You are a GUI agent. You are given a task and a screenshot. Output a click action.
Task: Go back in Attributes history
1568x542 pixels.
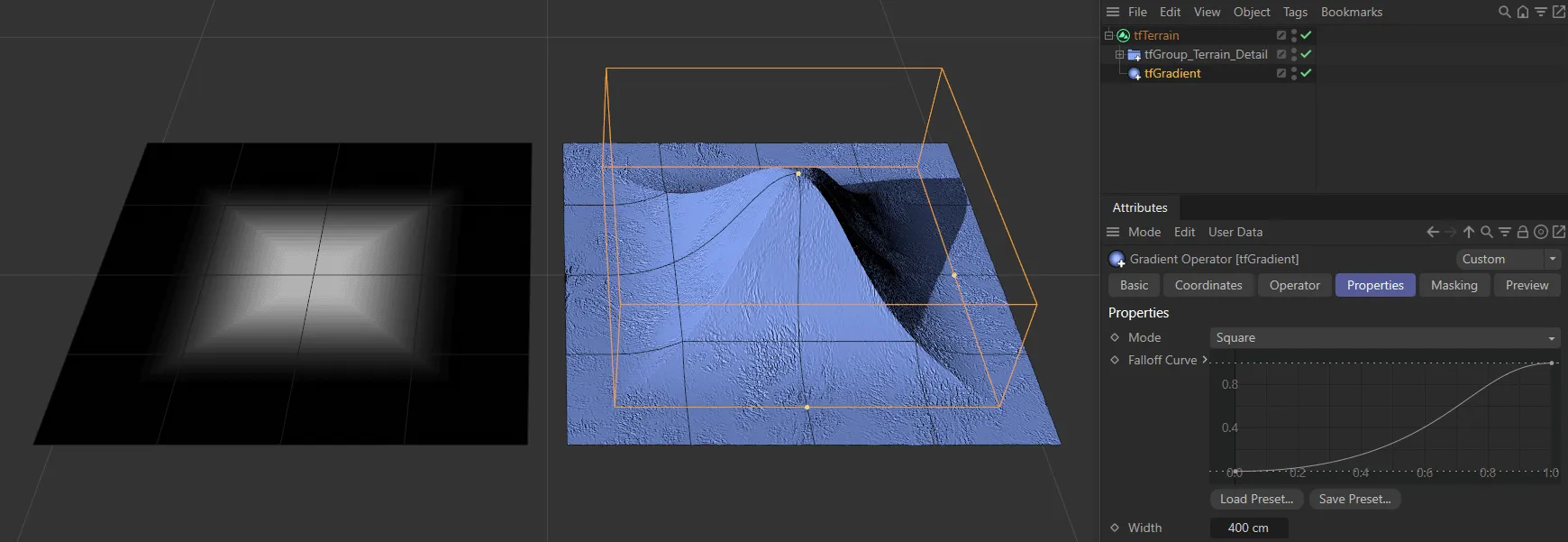tap(1433, 232)
